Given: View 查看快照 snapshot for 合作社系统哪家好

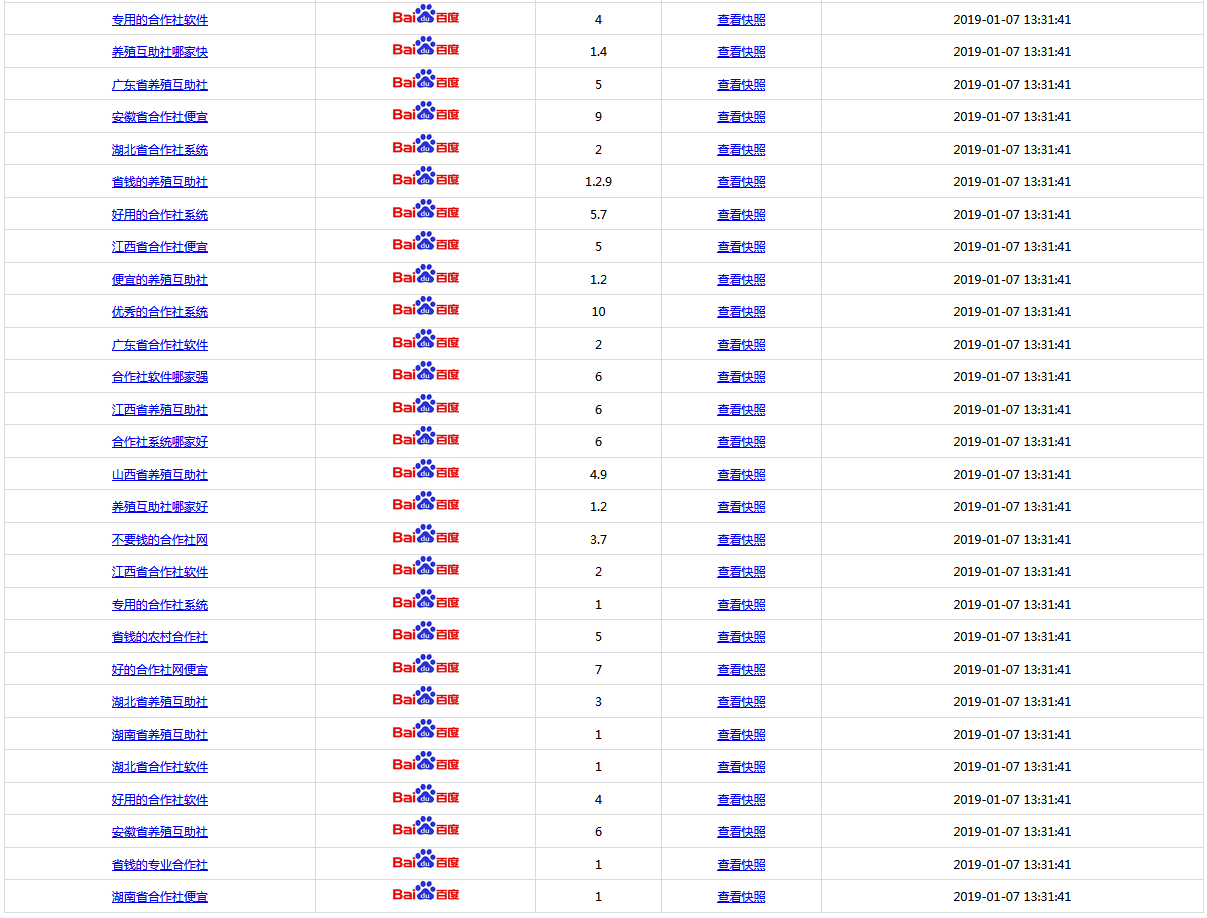Looking at the screenshot, I should click(x=741, y=442).
